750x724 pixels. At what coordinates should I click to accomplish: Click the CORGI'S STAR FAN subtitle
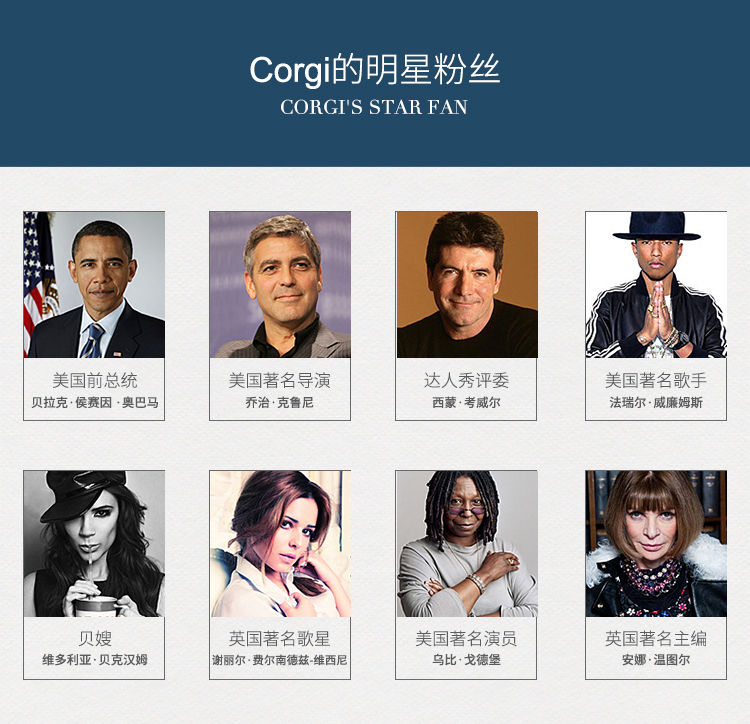point(374,107)
